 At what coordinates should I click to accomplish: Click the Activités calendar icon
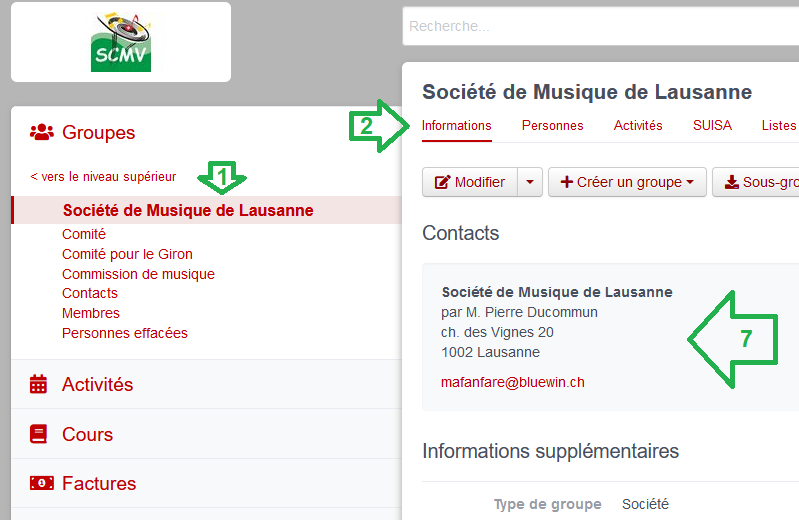39,384
